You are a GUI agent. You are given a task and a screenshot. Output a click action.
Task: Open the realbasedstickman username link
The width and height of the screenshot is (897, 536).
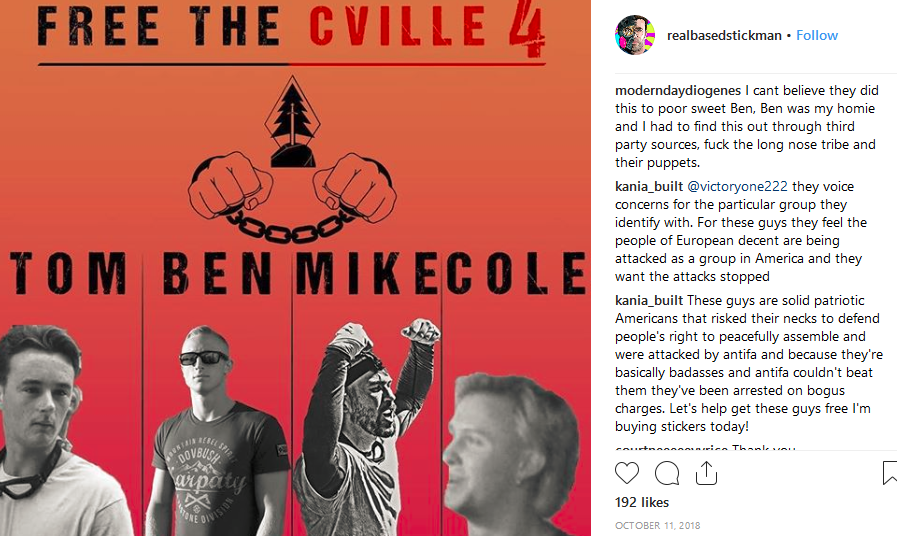coord(724,35)
